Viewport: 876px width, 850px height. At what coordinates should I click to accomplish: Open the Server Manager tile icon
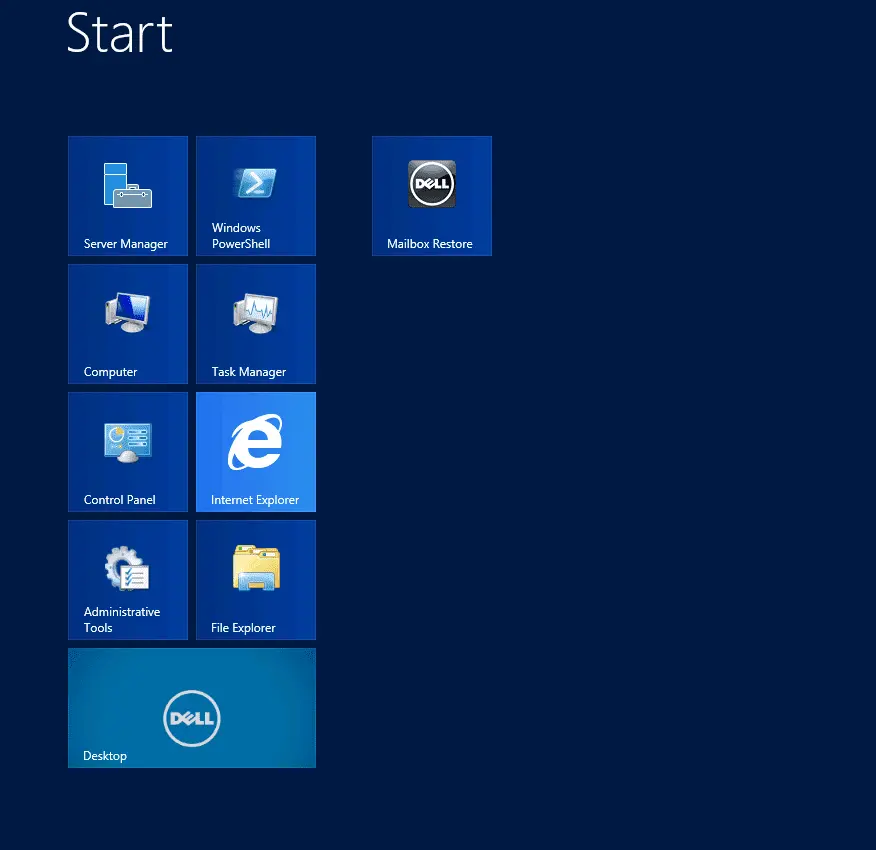128,185
